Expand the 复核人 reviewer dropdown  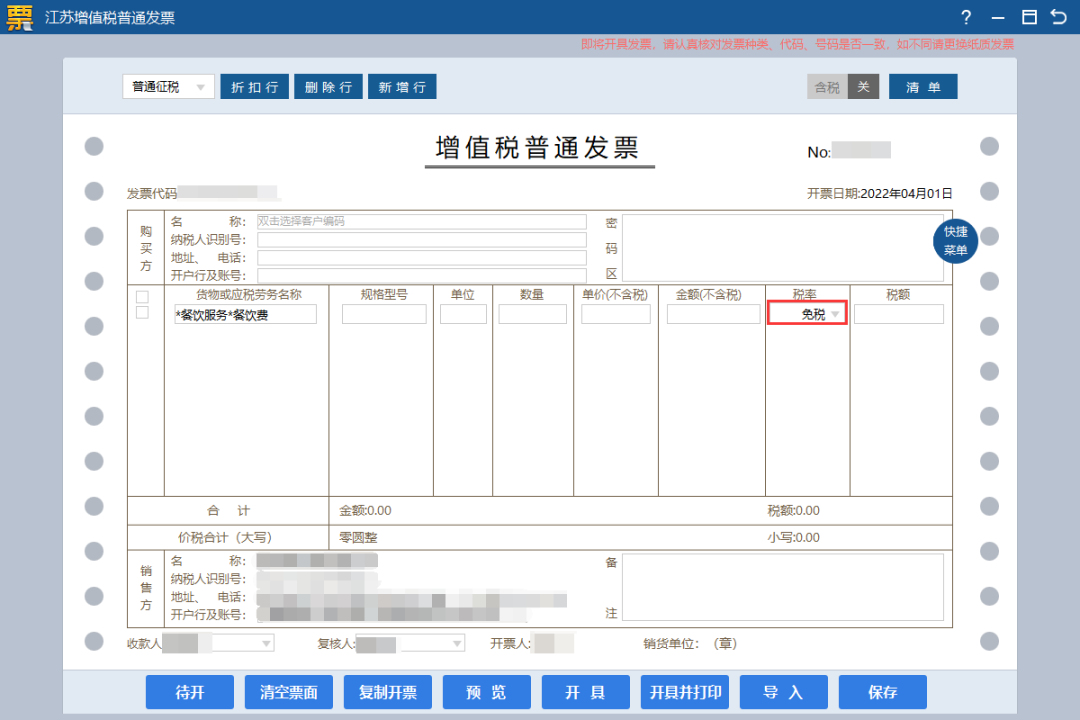[456, 643]
